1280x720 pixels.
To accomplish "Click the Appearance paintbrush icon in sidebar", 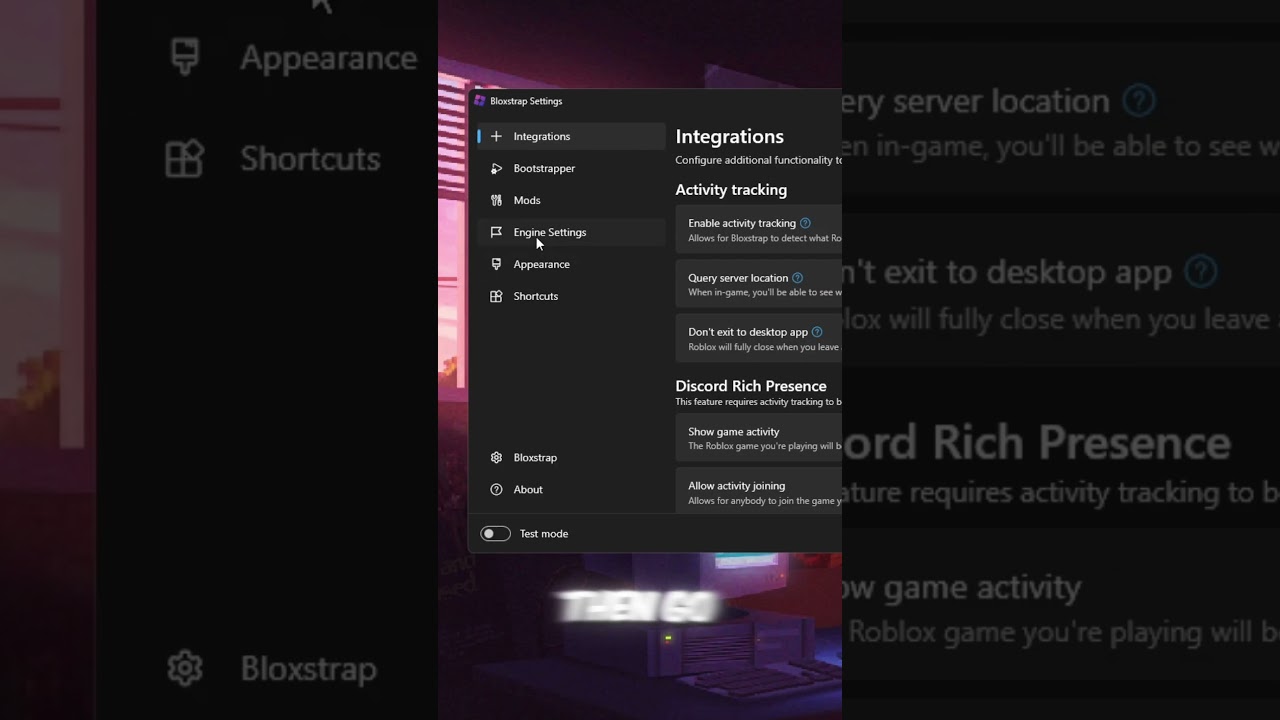I will click(x=496, y=264).
